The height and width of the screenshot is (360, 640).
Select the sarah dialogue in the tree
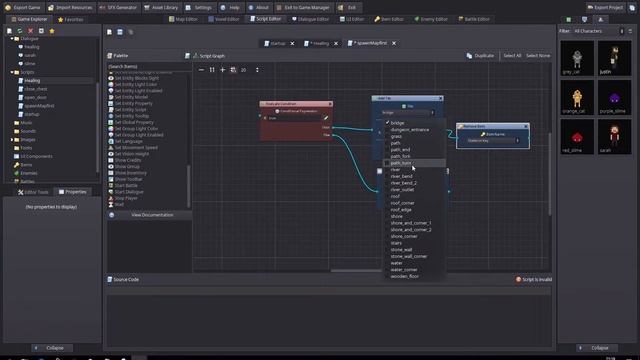pyautogui.click(x=29, y=56)
